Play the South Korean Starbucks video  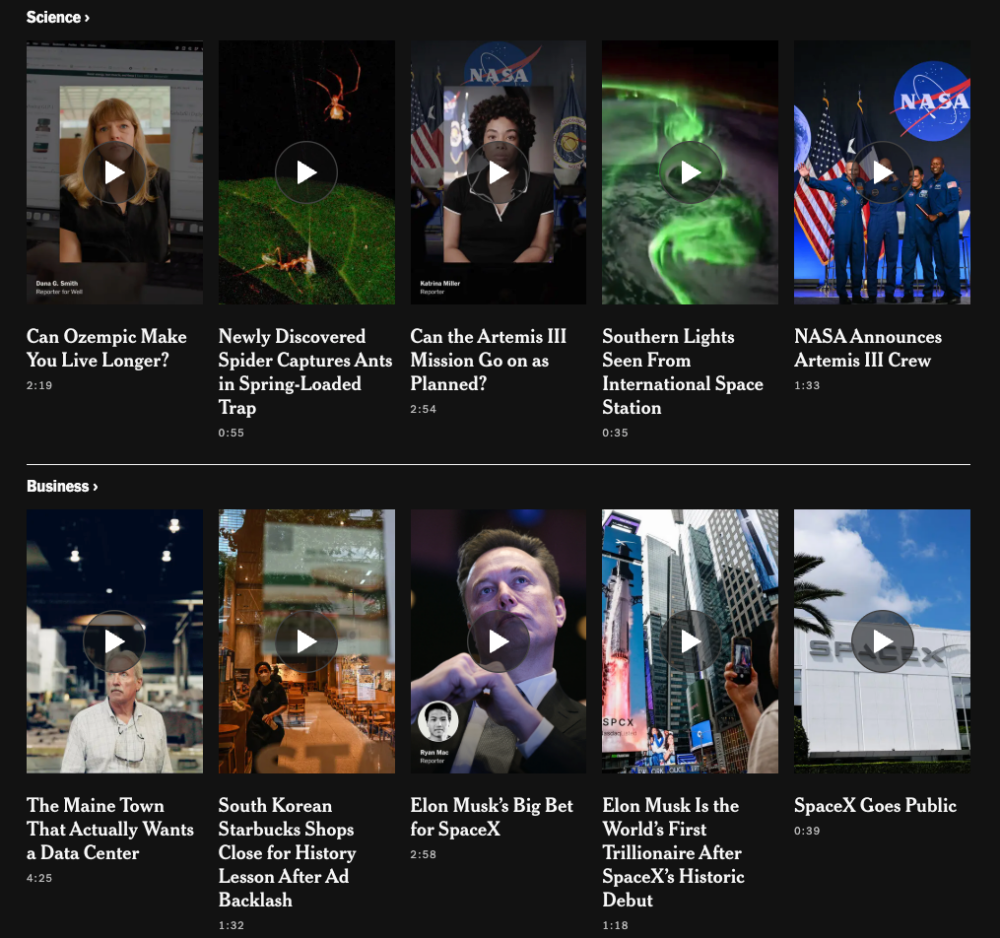pyautogui.click(x=306, y=641)
